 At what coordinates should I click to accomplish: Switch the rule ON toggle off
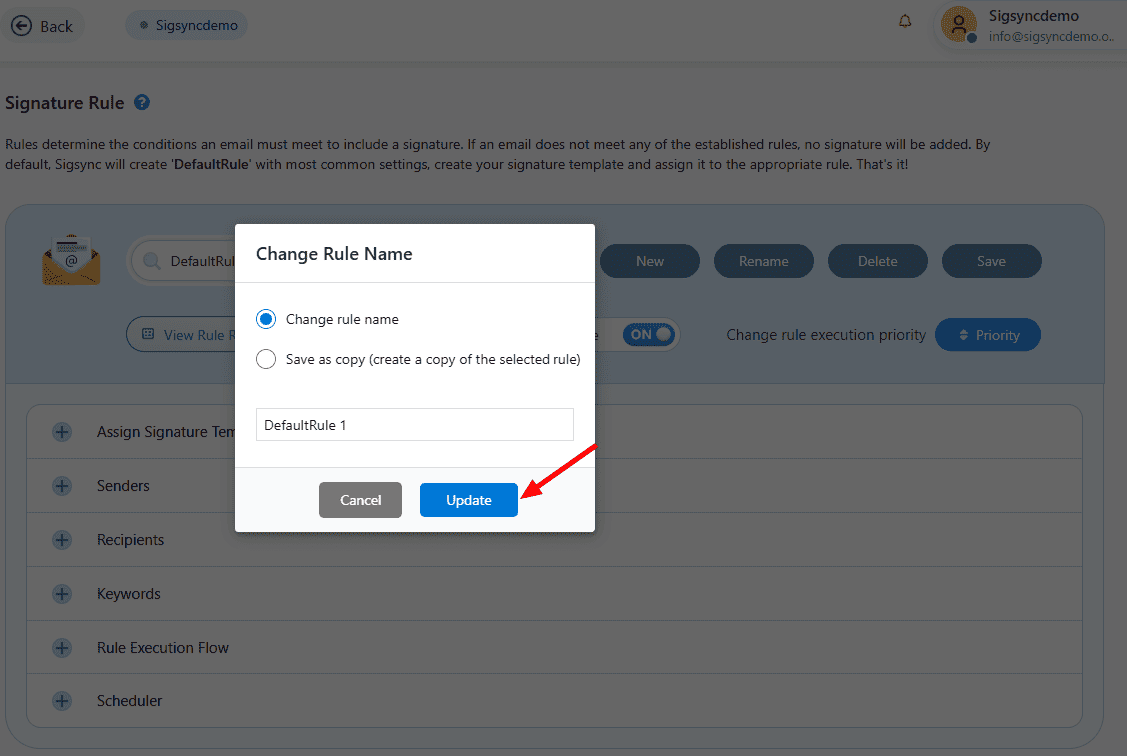648,334
